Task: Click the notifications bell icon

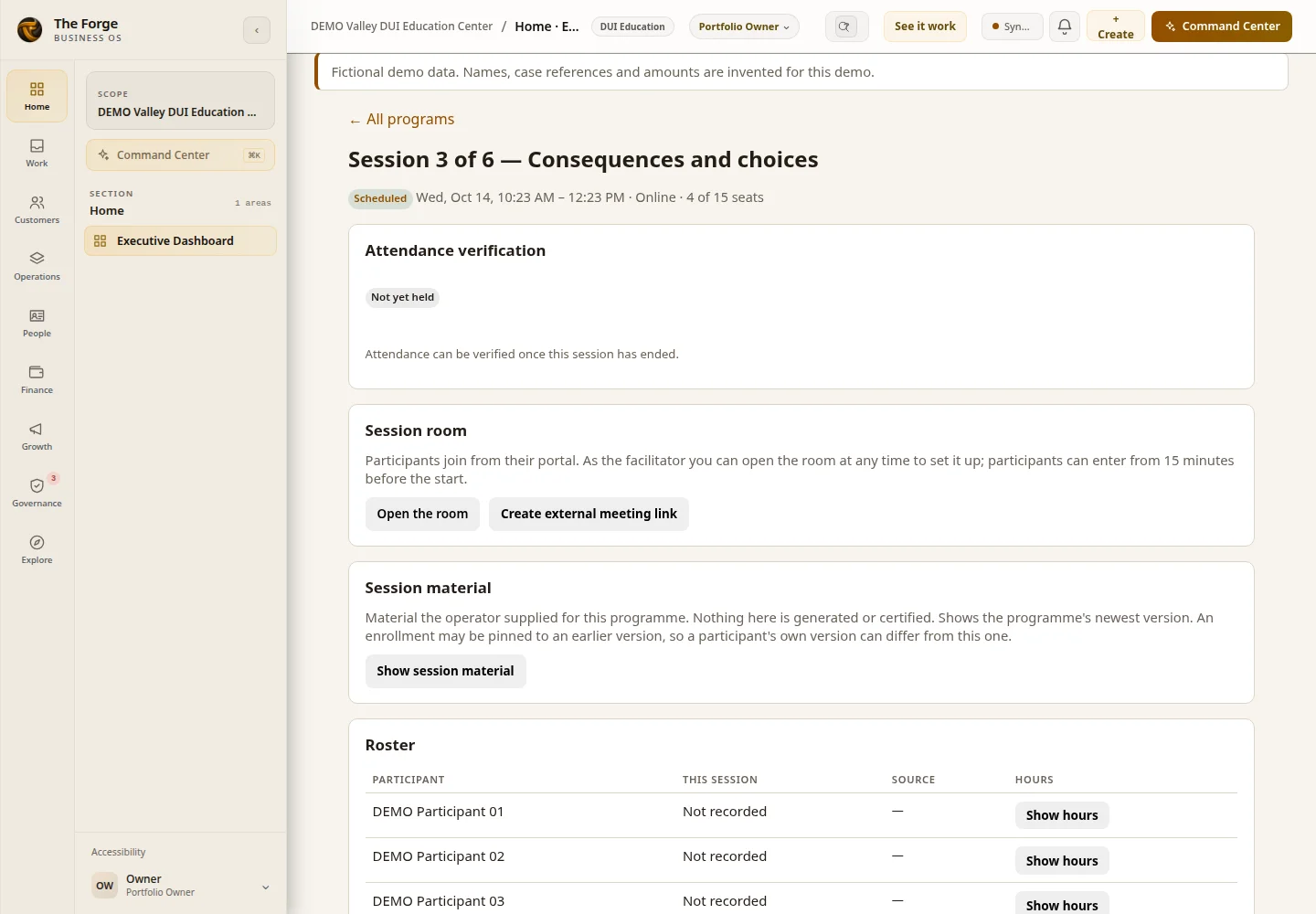Action: tap(1065, 27)
